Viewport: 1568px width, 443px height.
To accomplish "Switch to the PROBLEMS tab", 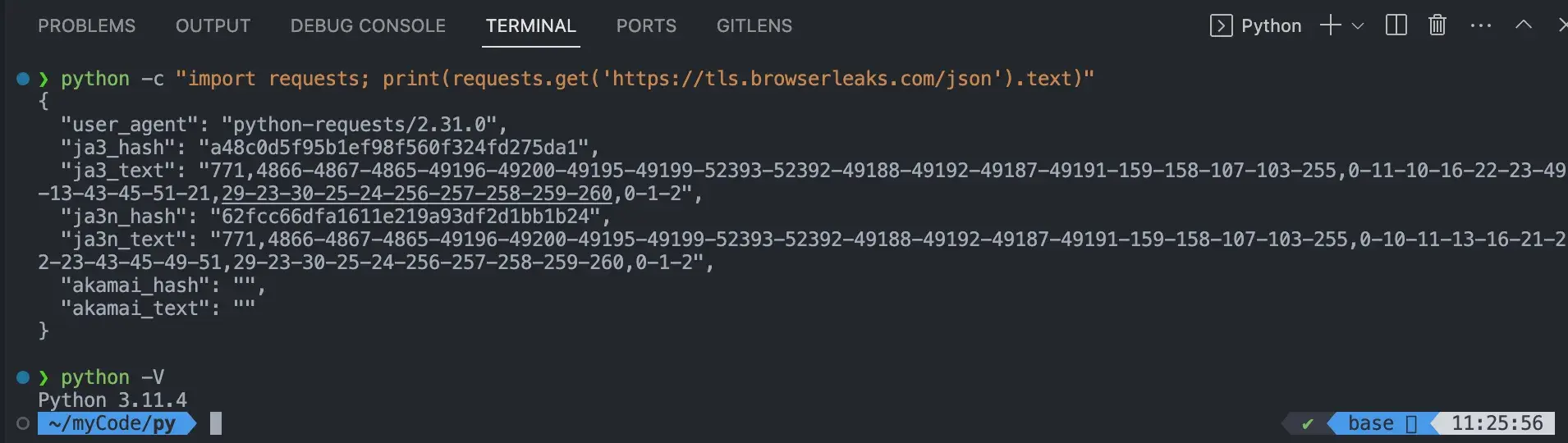I will click(x=86, y=26).
